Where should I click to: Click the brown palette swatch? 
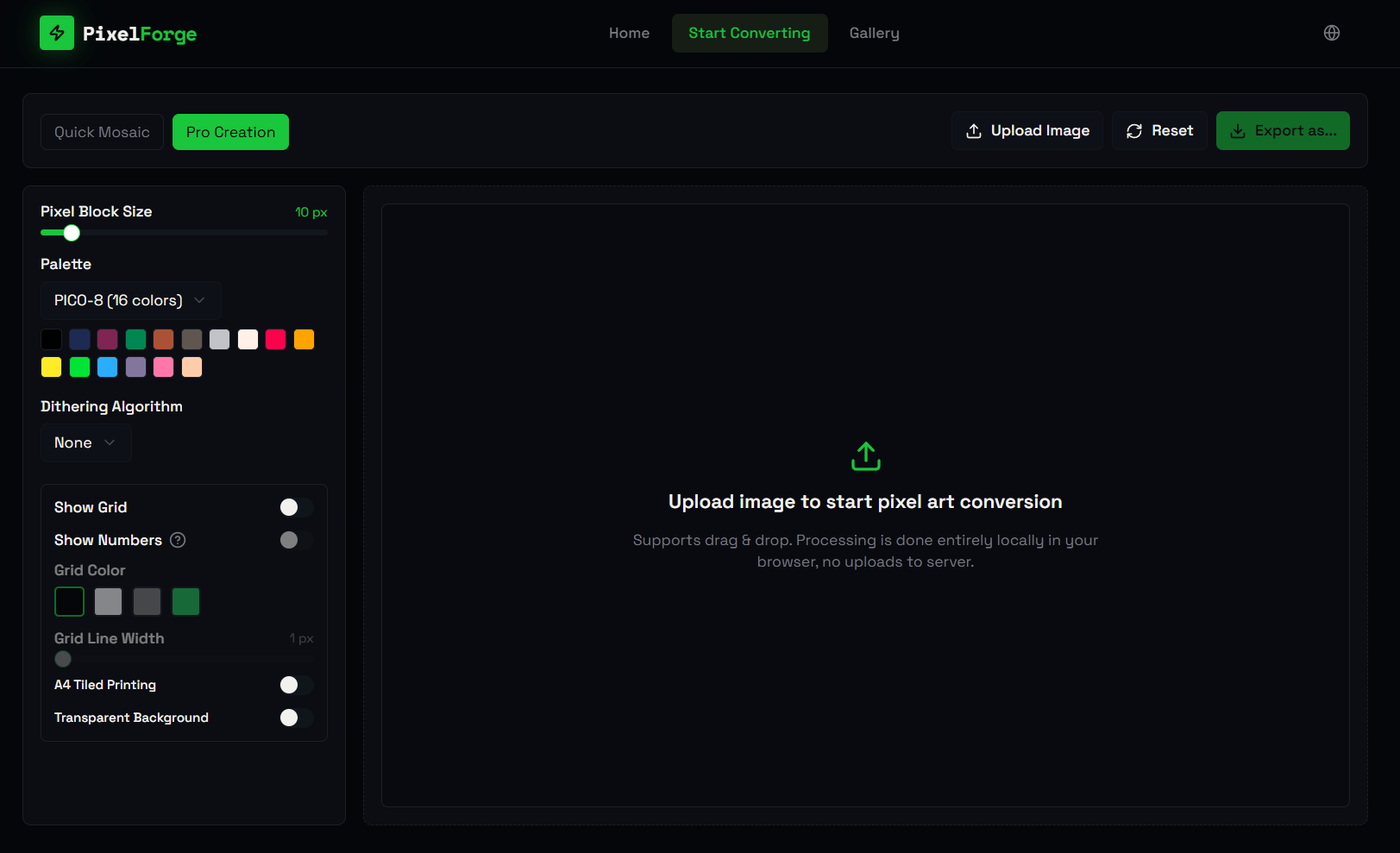tap(164, 340)
